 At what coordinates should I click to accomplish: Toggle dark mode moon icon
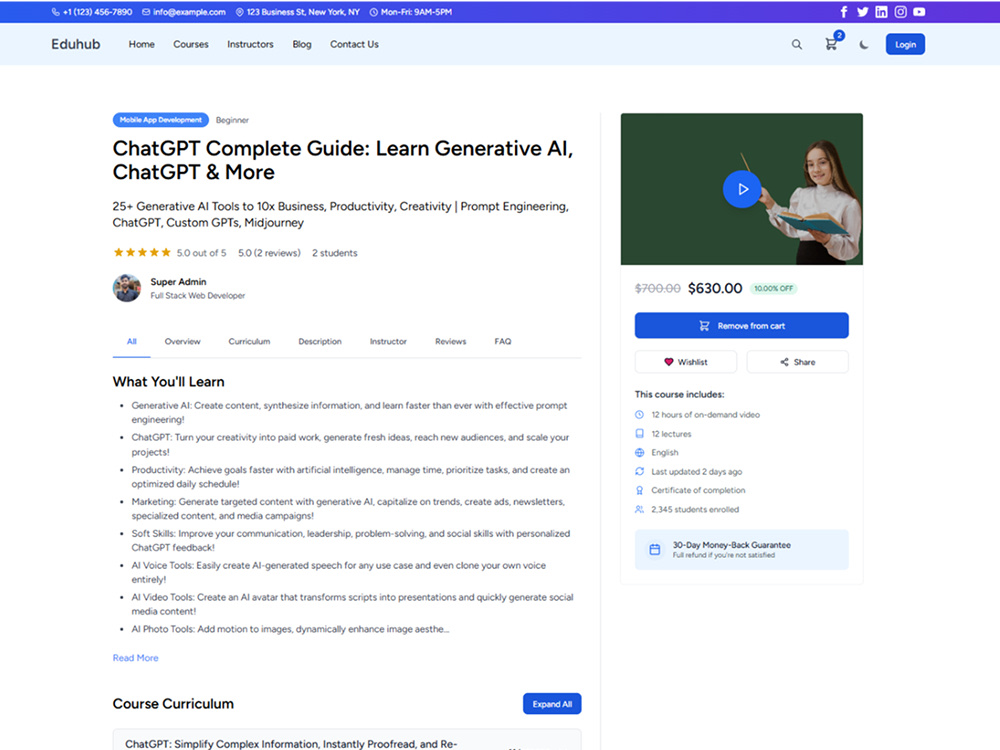click(x=864, y=45)
